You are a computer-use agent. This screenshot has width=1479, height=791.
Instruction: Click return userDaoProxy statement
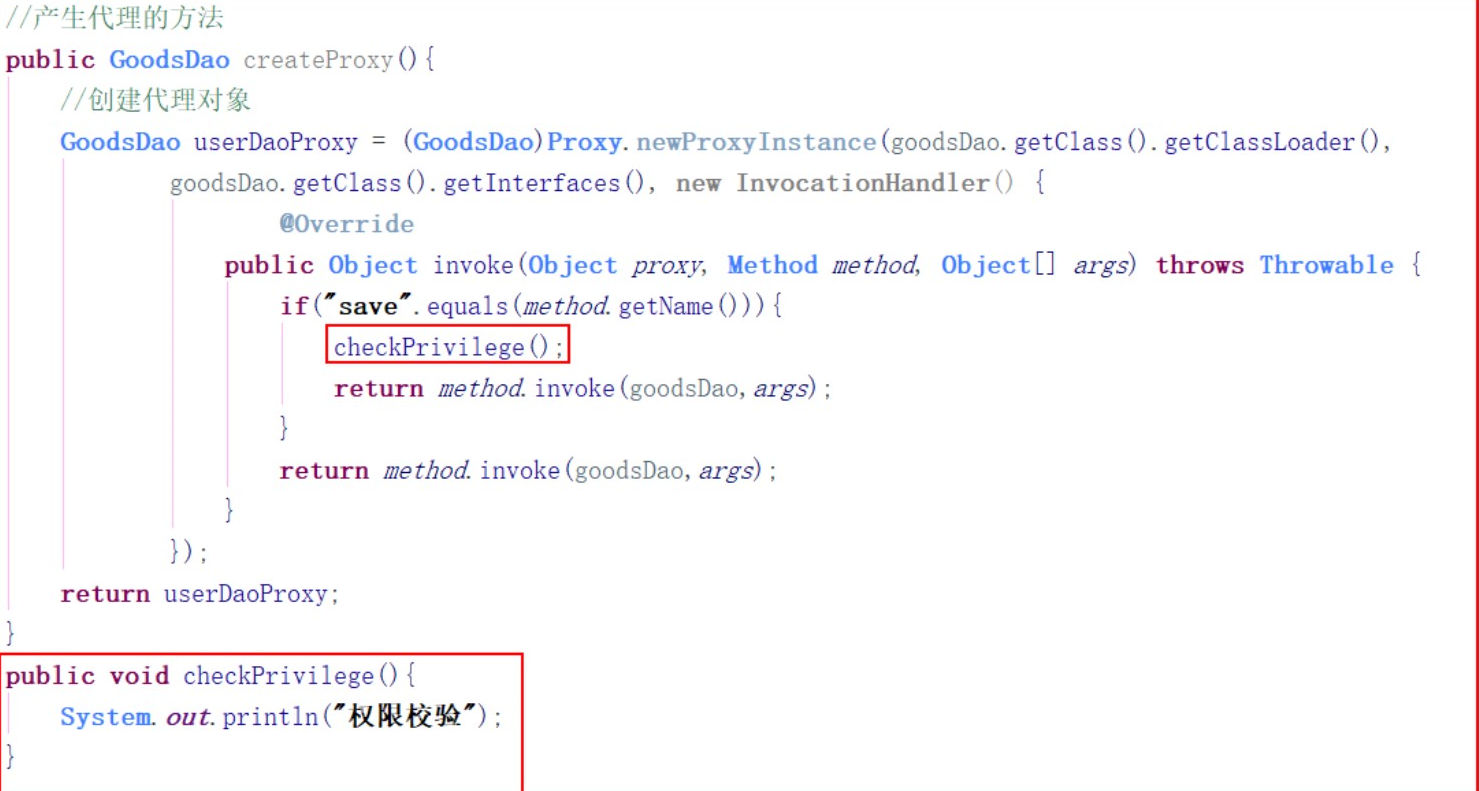coord(200,594)
